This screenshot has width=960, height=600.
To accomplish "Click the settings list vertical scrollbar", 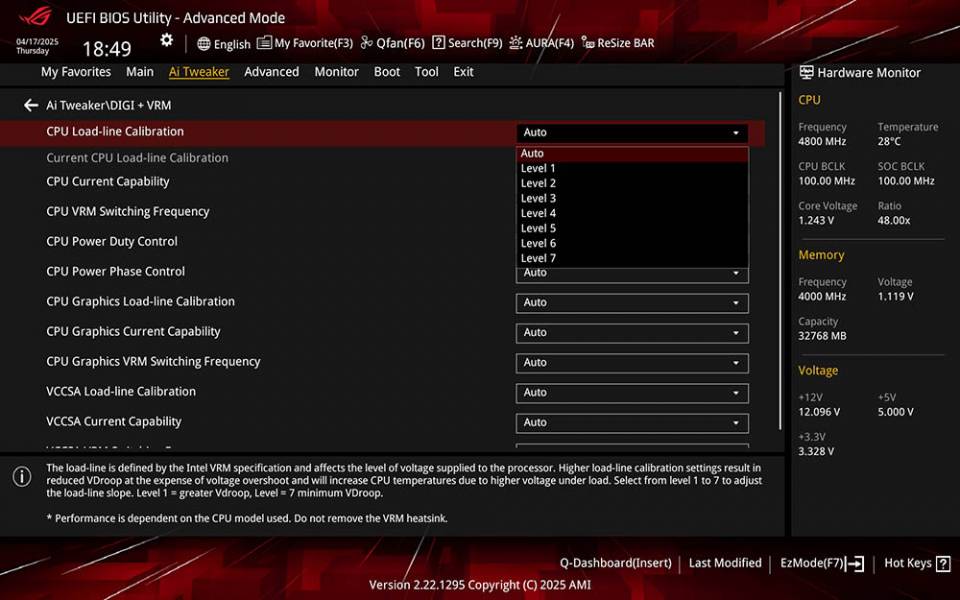I will click(x=780, y=260).
